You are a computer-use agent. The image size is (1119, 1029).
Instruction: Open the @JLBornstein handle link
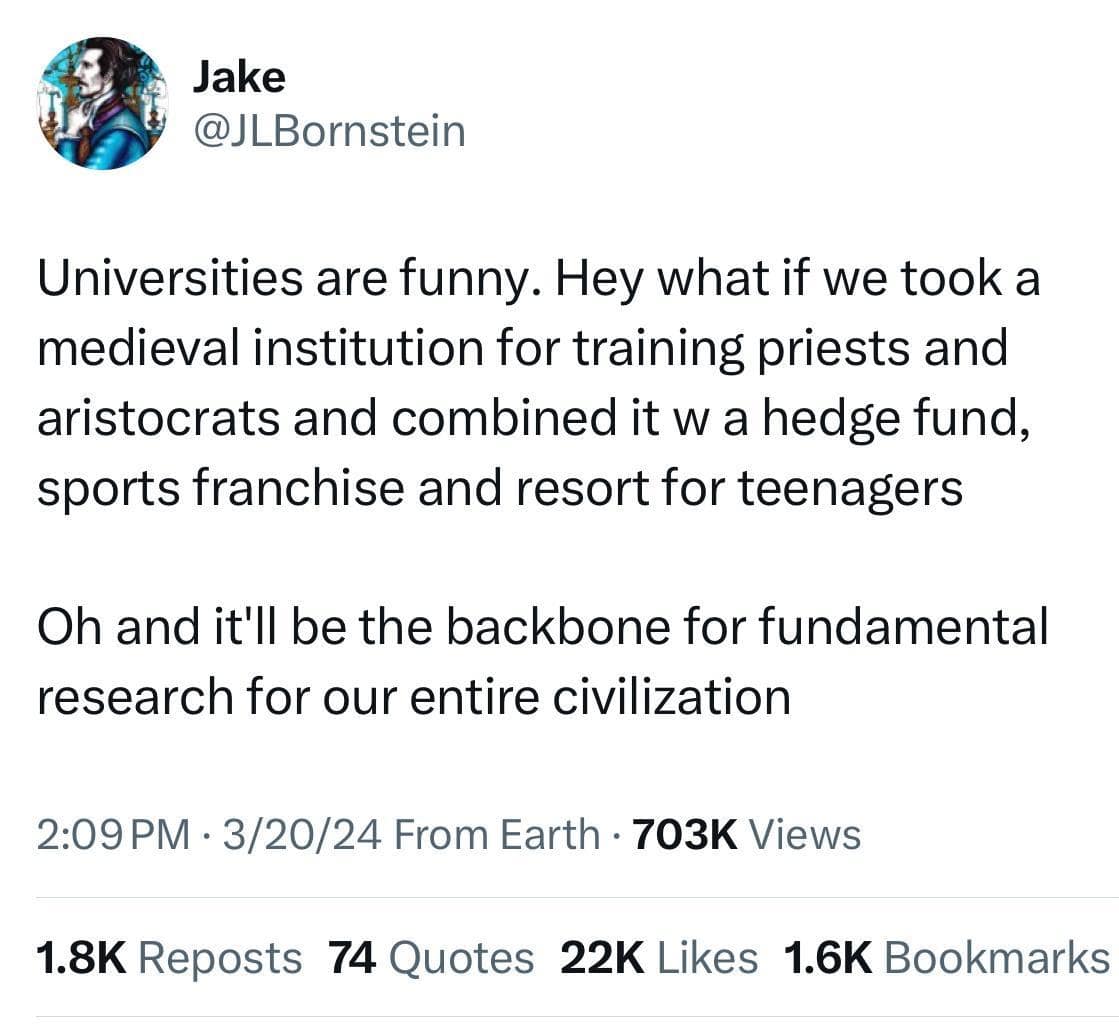click(x=328, y=131)
